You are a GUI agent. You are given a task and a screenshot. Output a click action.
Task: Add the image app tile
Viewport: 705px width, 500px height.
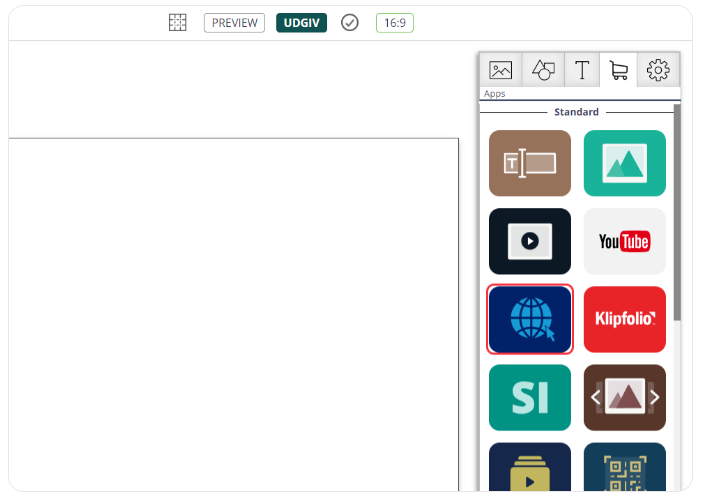click(625, 163)
